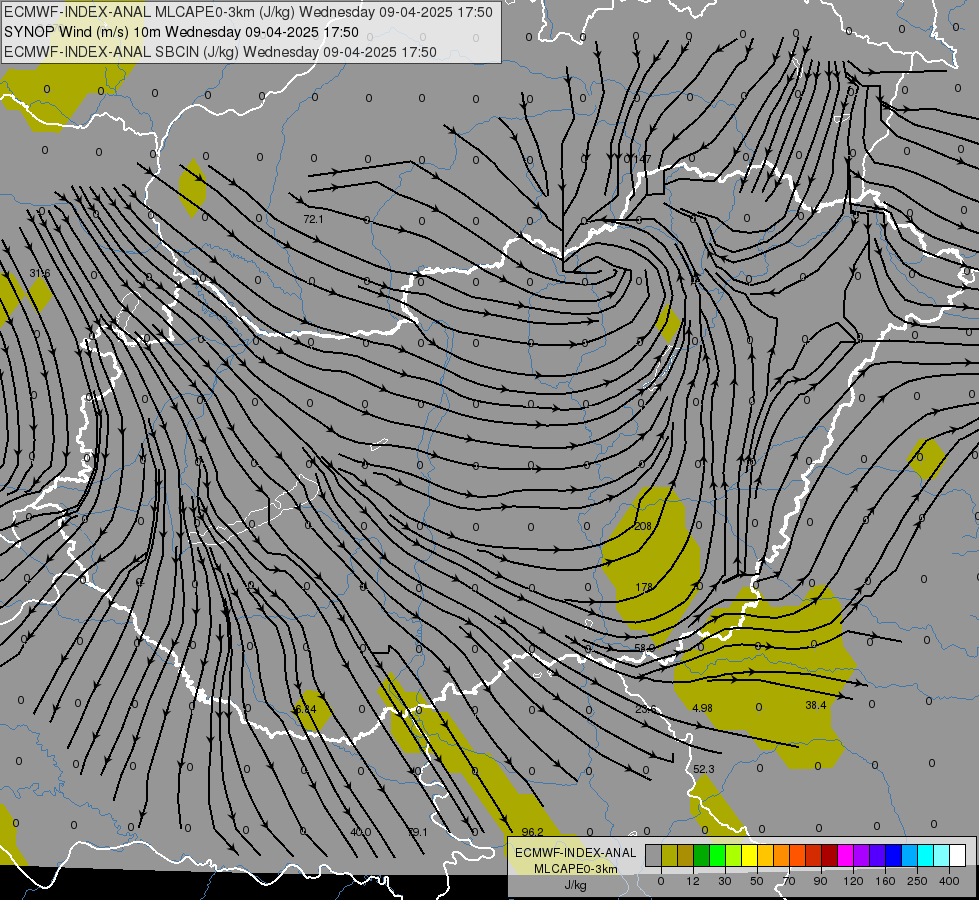979x900 pixels.
Task: Click the map value 208
Action: point(643,527)
